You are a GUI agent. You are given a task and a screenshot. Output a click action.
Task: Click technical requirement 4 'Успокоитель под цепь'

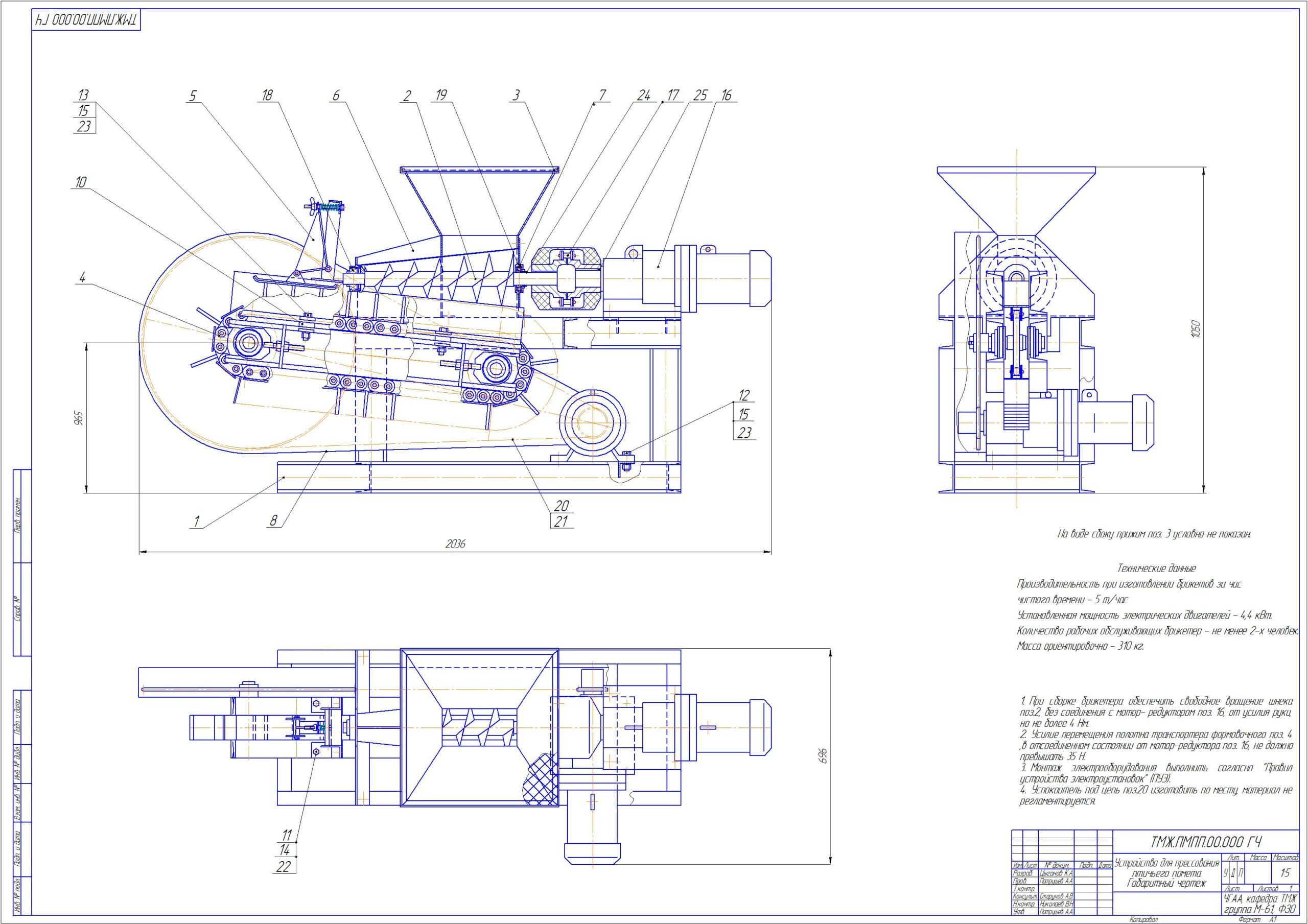[x=1156, y=795]
